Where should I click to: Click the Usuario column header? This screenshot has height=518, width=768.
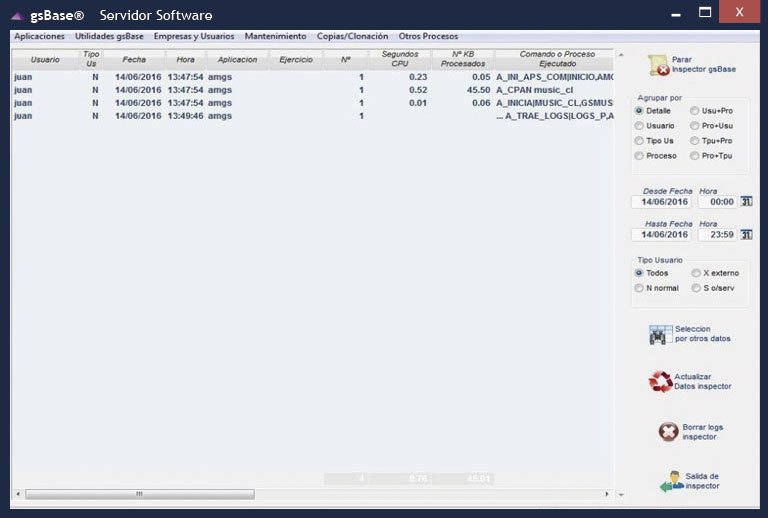(45, 59)
